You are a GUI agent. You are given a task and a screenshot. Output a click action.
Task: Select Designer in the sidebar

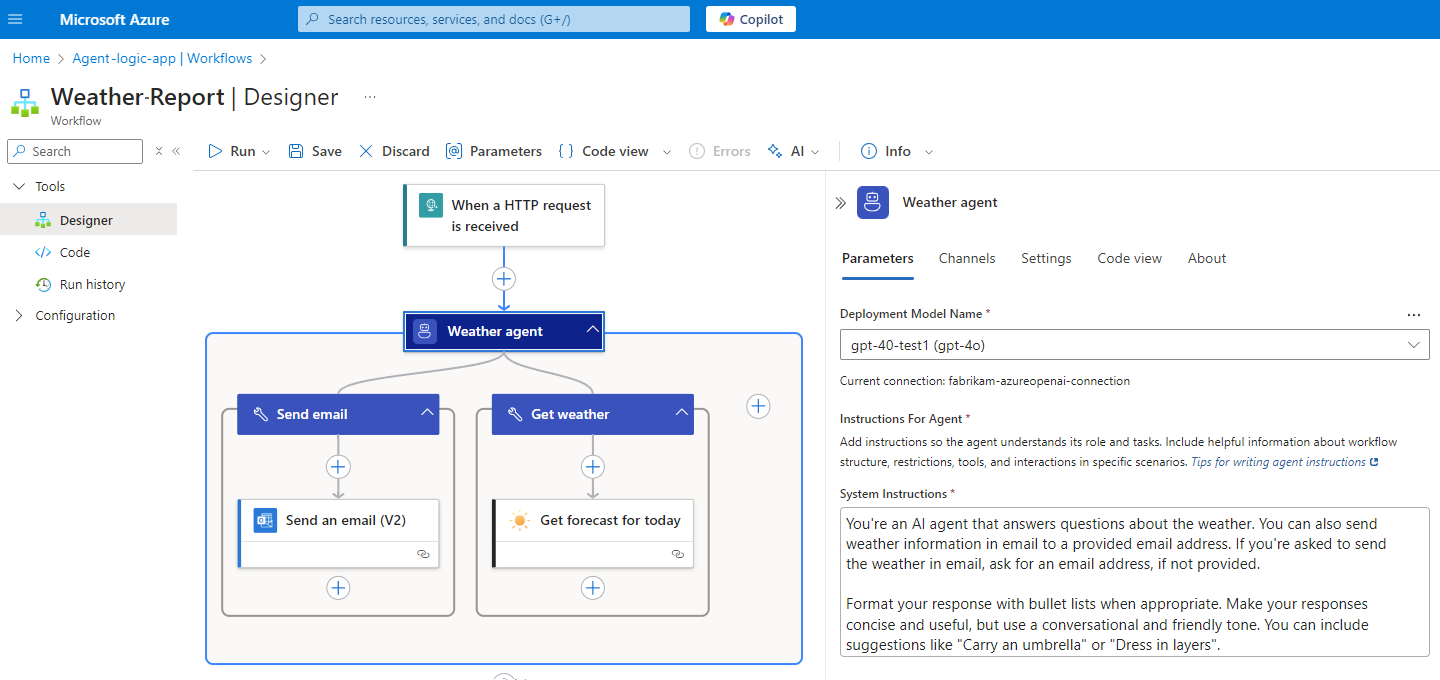click(x=88, y=220)
